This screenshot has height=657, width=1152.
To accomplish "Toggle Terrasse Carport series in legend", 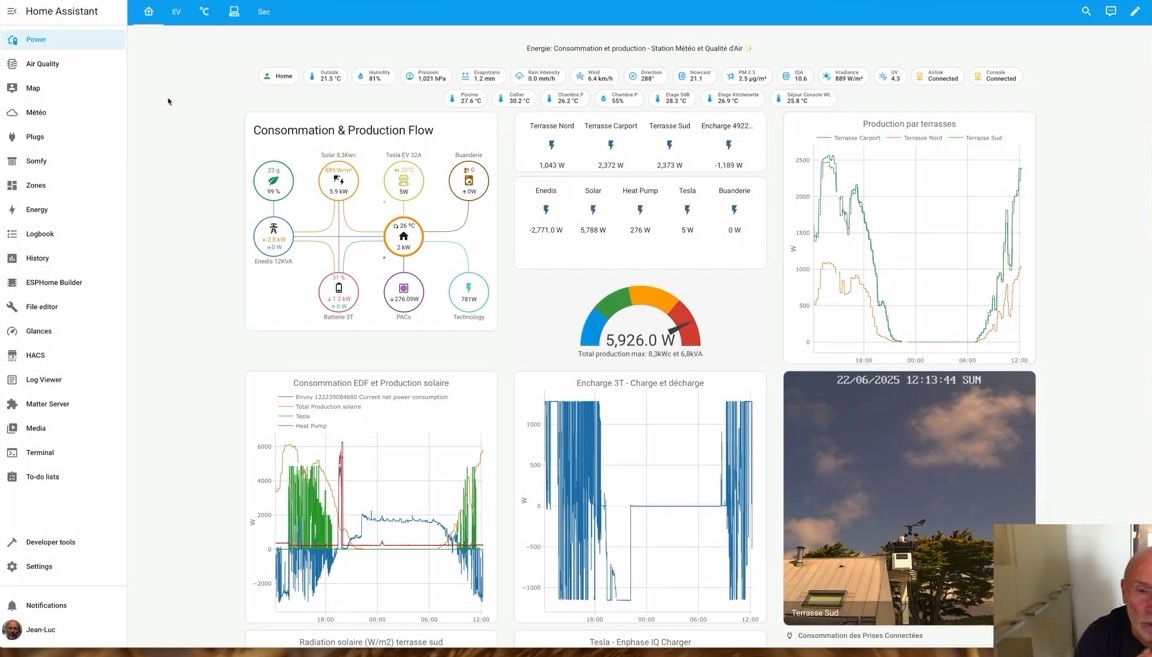I will [848, 138].
